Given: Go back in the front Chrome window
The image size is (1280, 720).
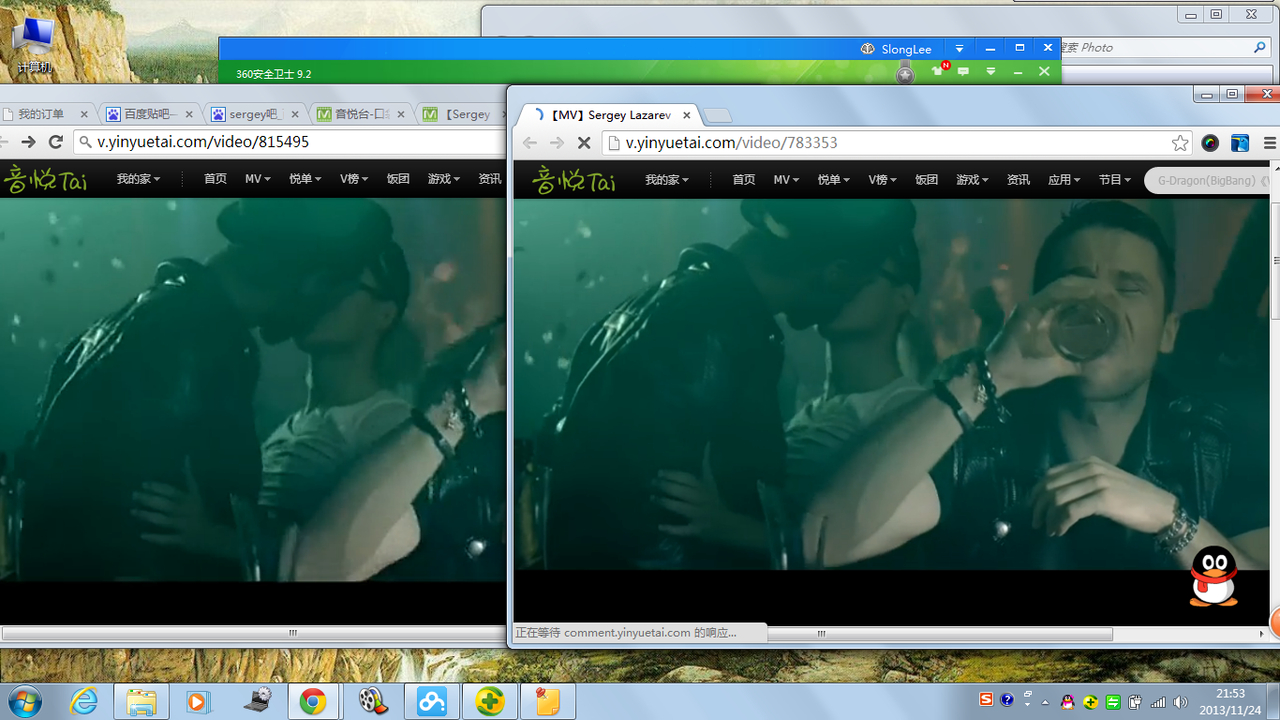Looking at the screenshot, I should coord(530,143).
